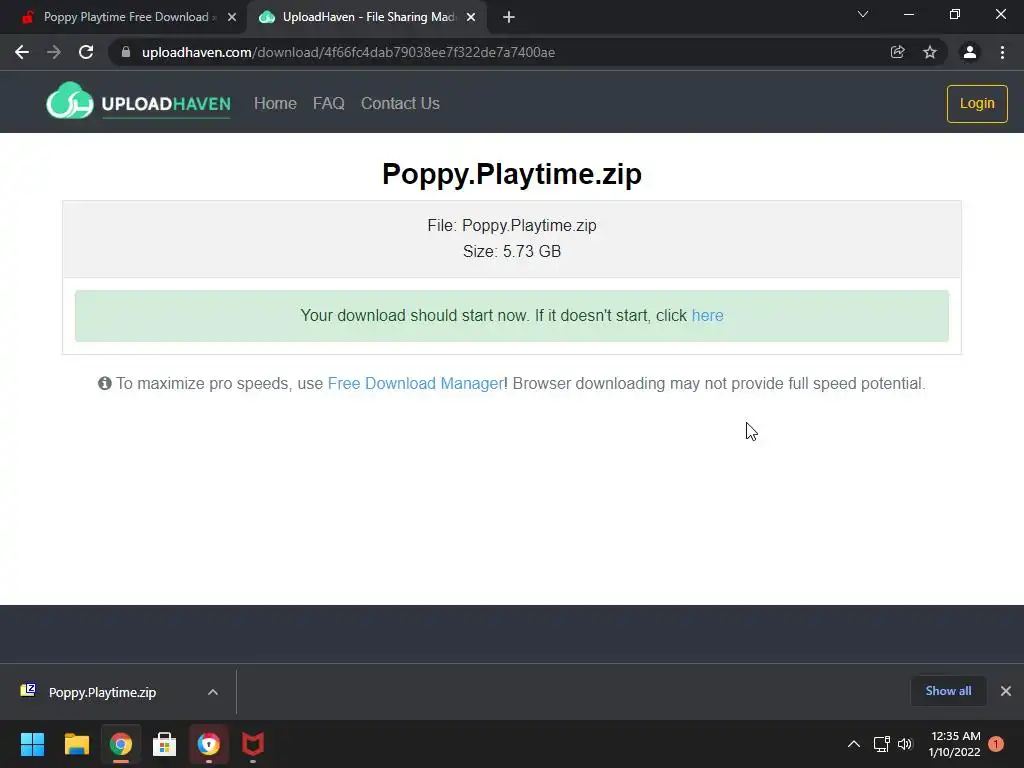Click the volume speaker icon
Viewport: 1024px width, 768px height.
905,744
